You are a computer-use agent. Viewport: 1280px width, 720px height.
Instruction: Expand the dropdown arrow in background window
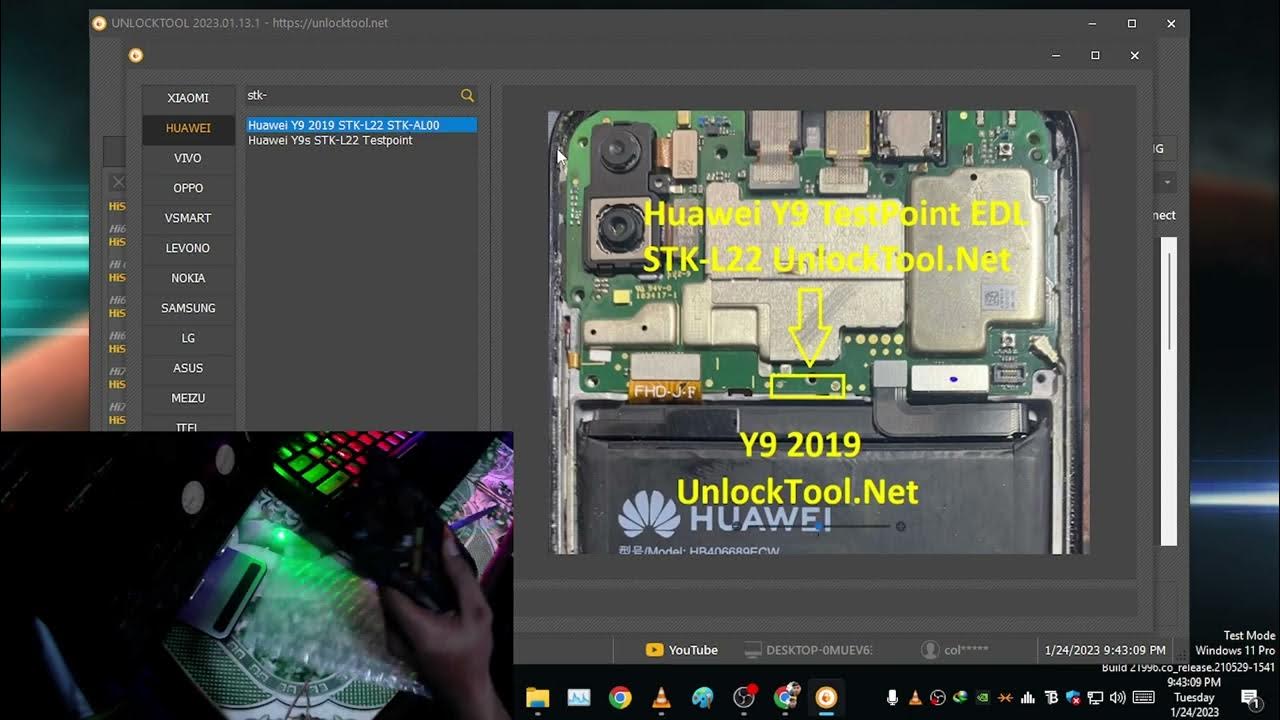(1166, 183)
